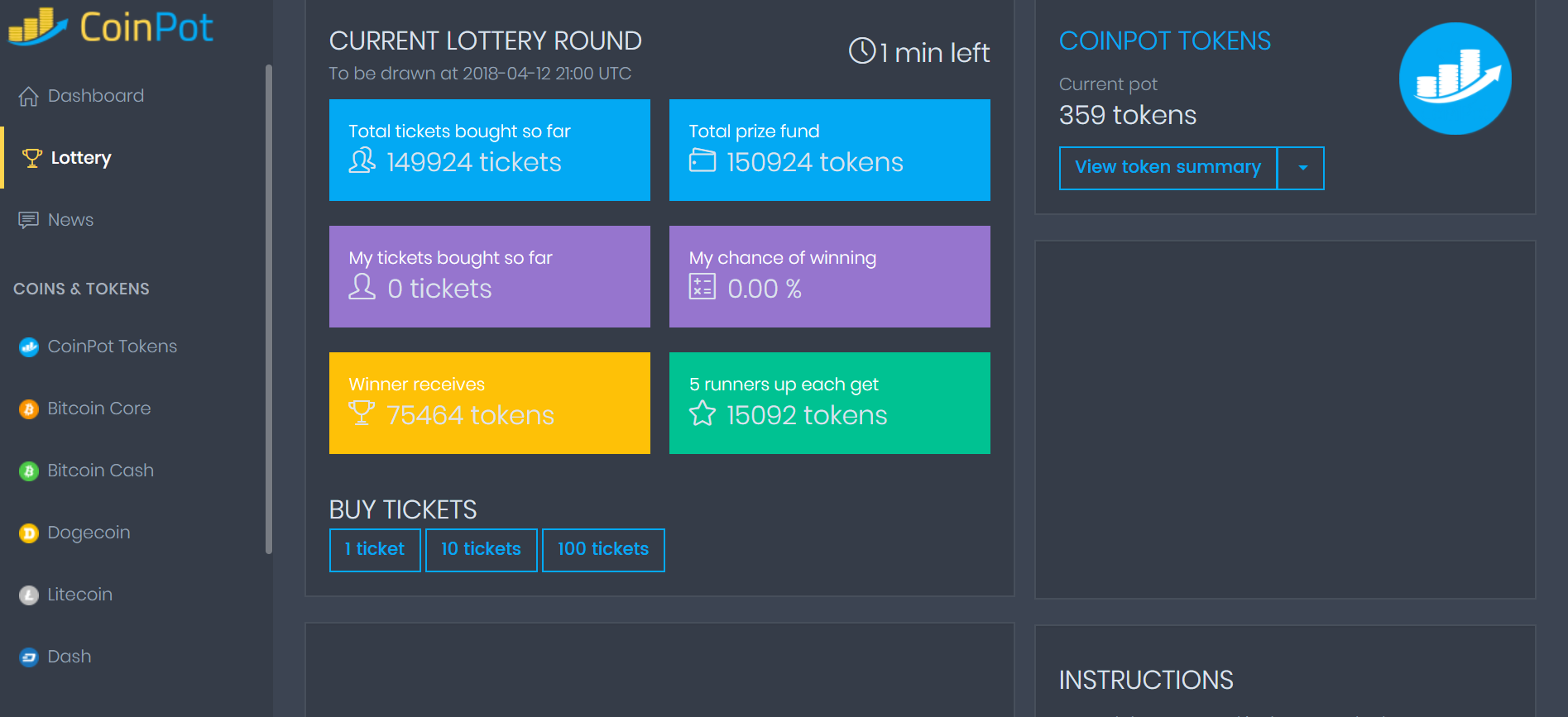
Task: Click the large CoinPot Tokens round logo
Action: click(1455, 79)
